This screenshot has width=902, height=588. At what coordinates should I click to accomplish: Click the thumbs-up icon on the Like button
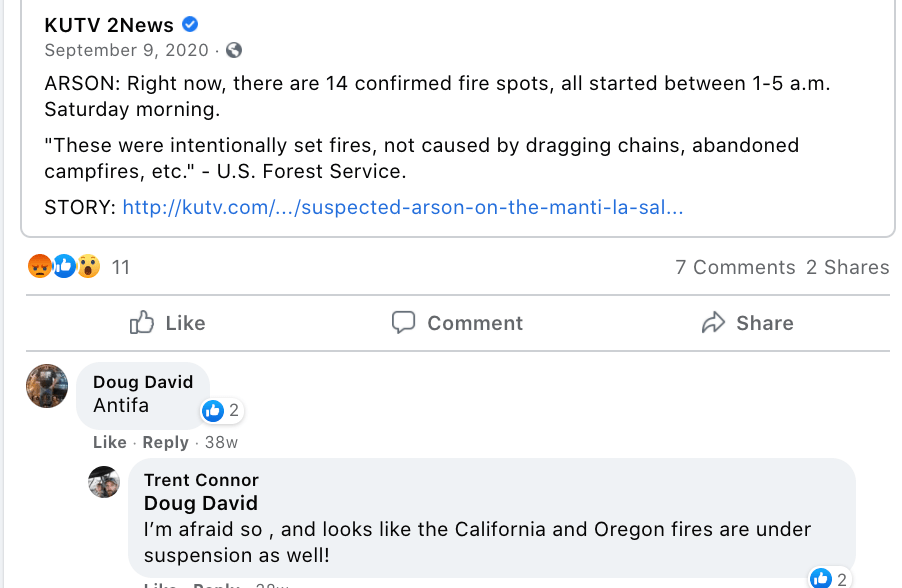coord(142,323)
